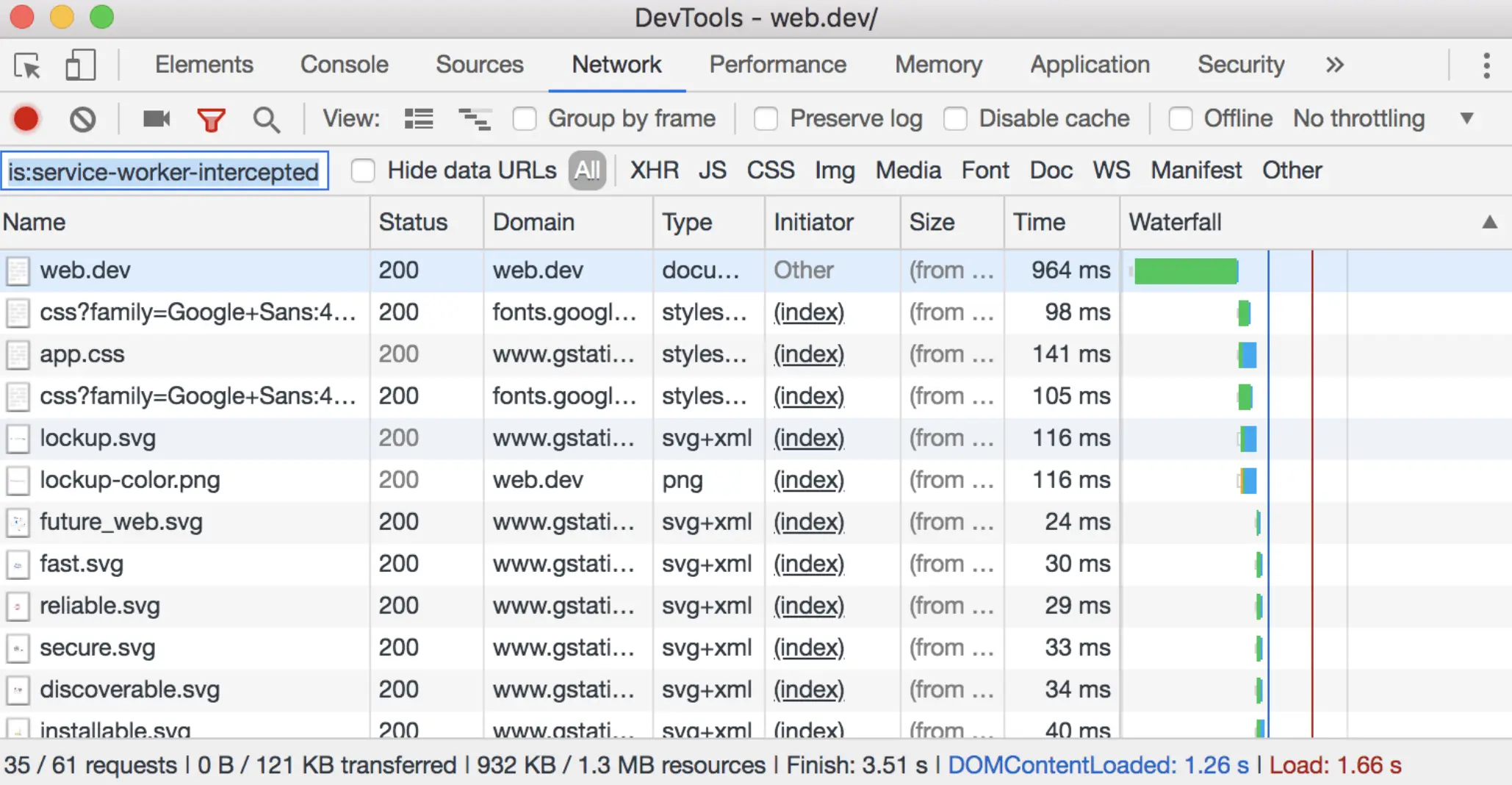The height and width of the screenshot is (785, 1512).
Task: Toggle the device toolbar icon
Action: 81,65
